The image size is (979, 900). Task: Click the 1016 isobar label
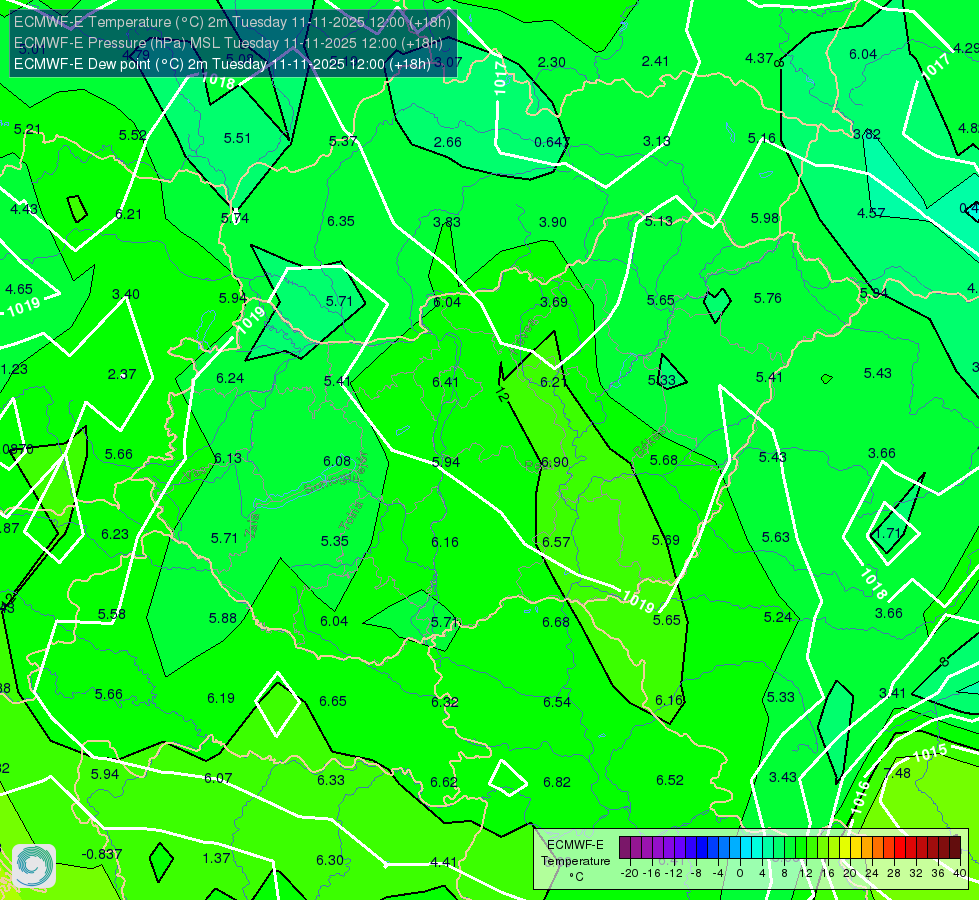(x=860, y=797)
